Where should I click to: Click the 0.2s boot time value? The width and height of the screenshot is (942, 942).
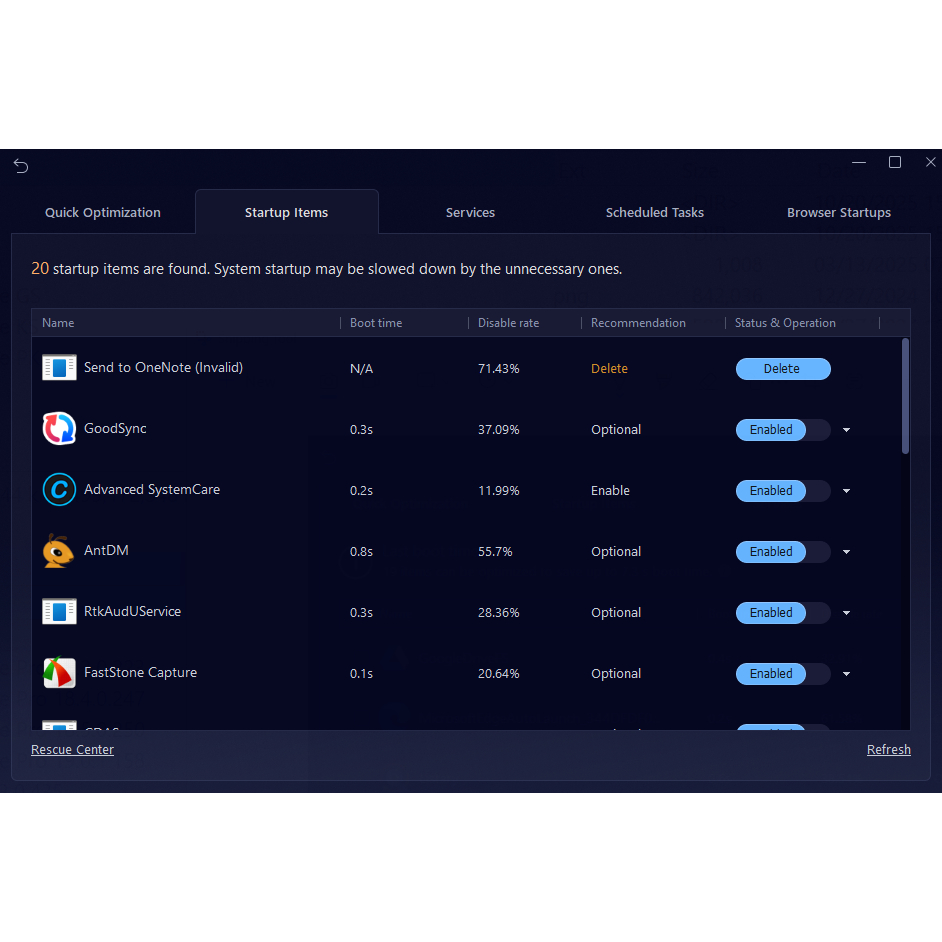[361, 491]
